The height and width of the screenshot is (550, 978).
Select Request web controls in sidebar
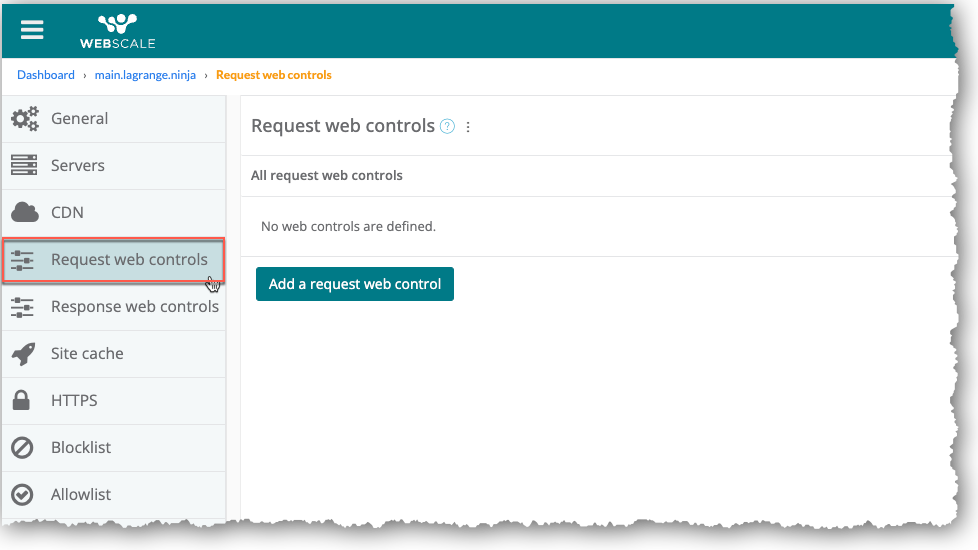point(129,260)
